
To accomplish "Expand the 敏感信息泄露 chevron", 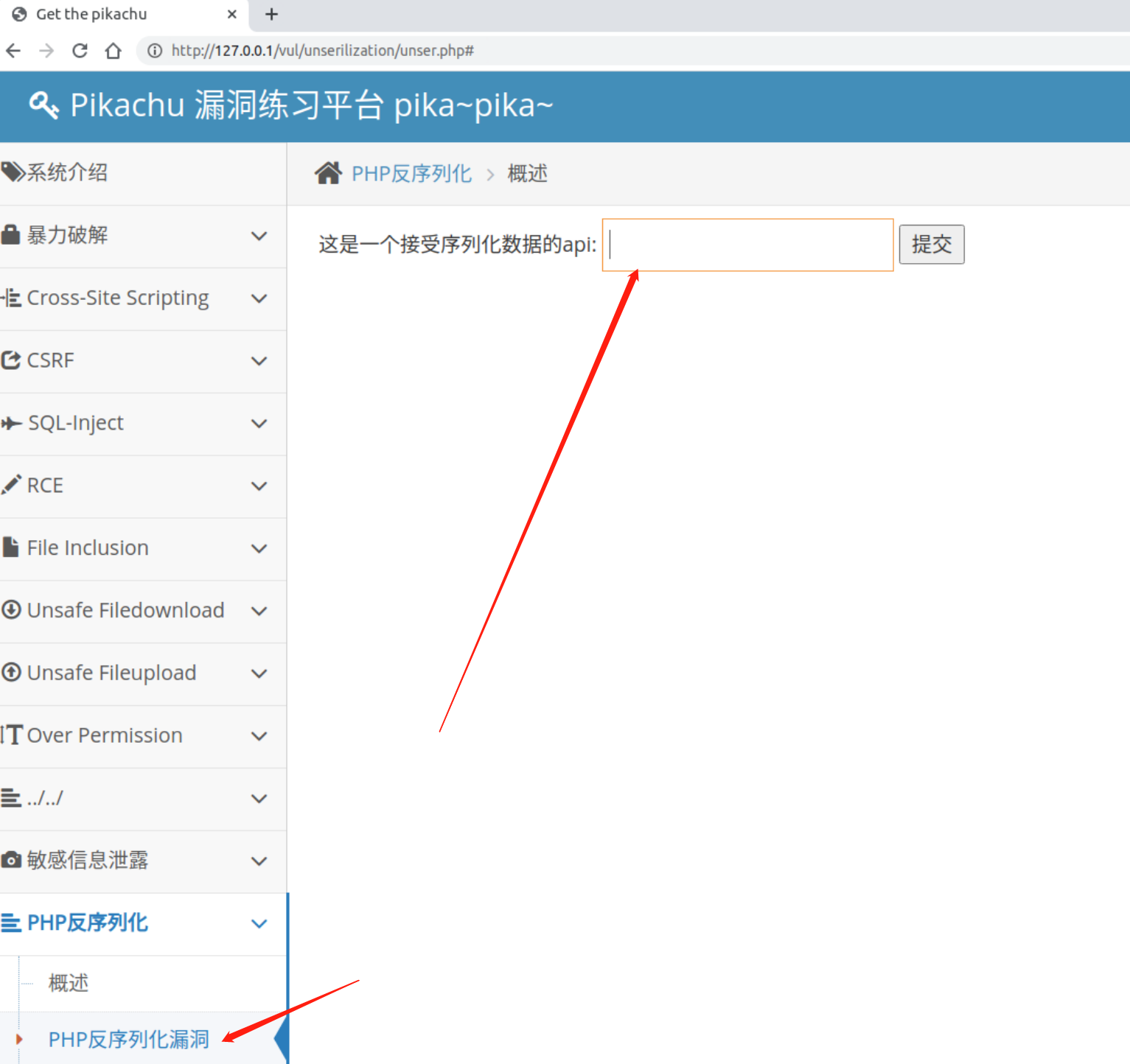I will (259, 861).
